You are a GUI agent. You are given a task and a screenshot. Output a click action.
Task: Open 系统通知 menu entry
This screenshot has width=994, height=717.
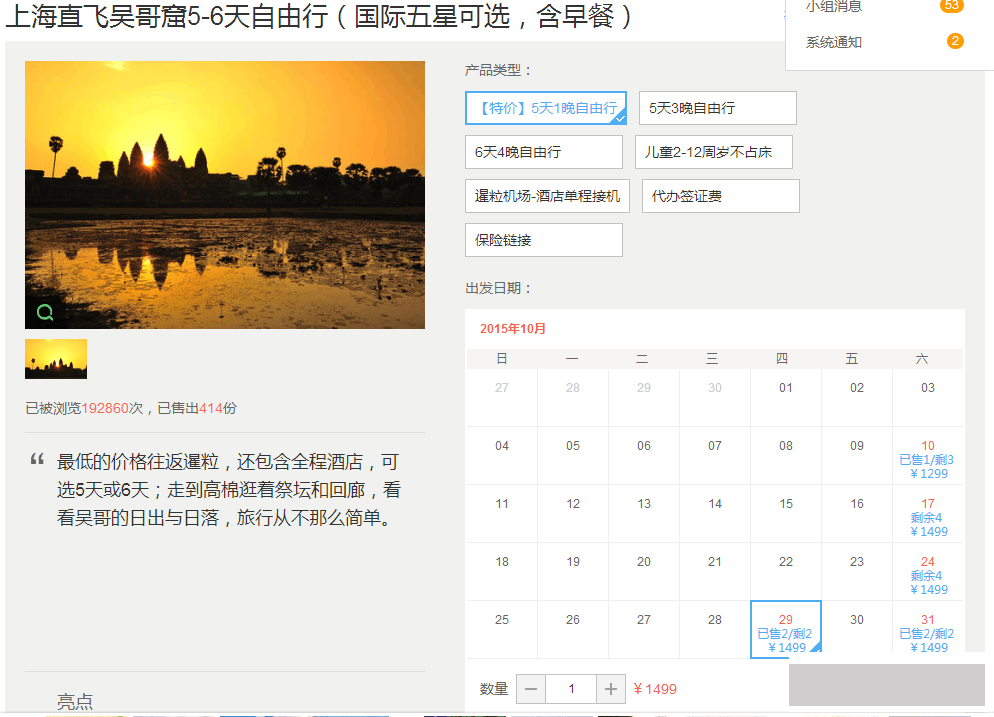[x=834, y=42]
